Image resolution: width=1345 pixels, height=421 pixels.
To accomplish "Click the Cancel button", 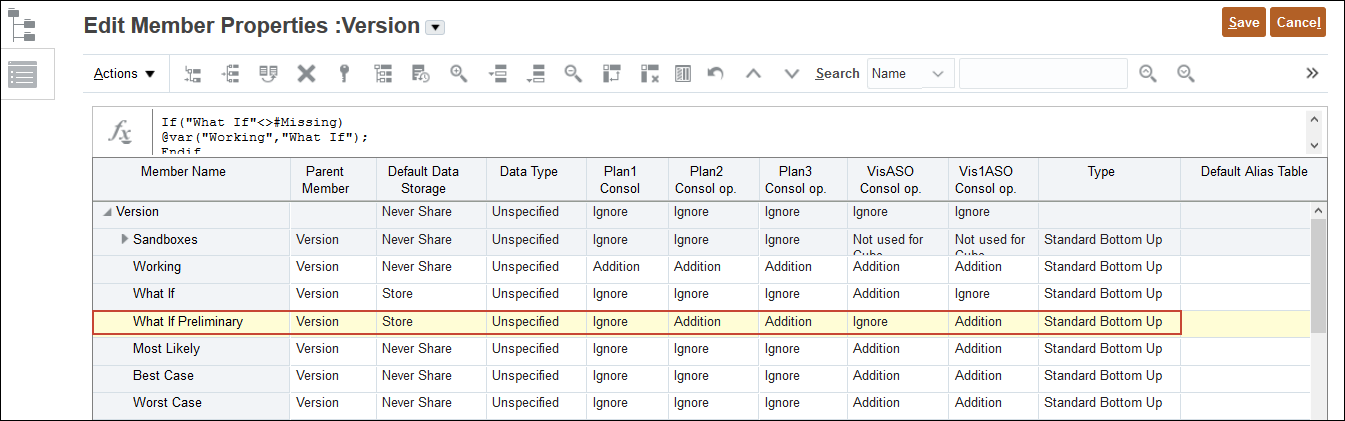I will click(1298, 22).
